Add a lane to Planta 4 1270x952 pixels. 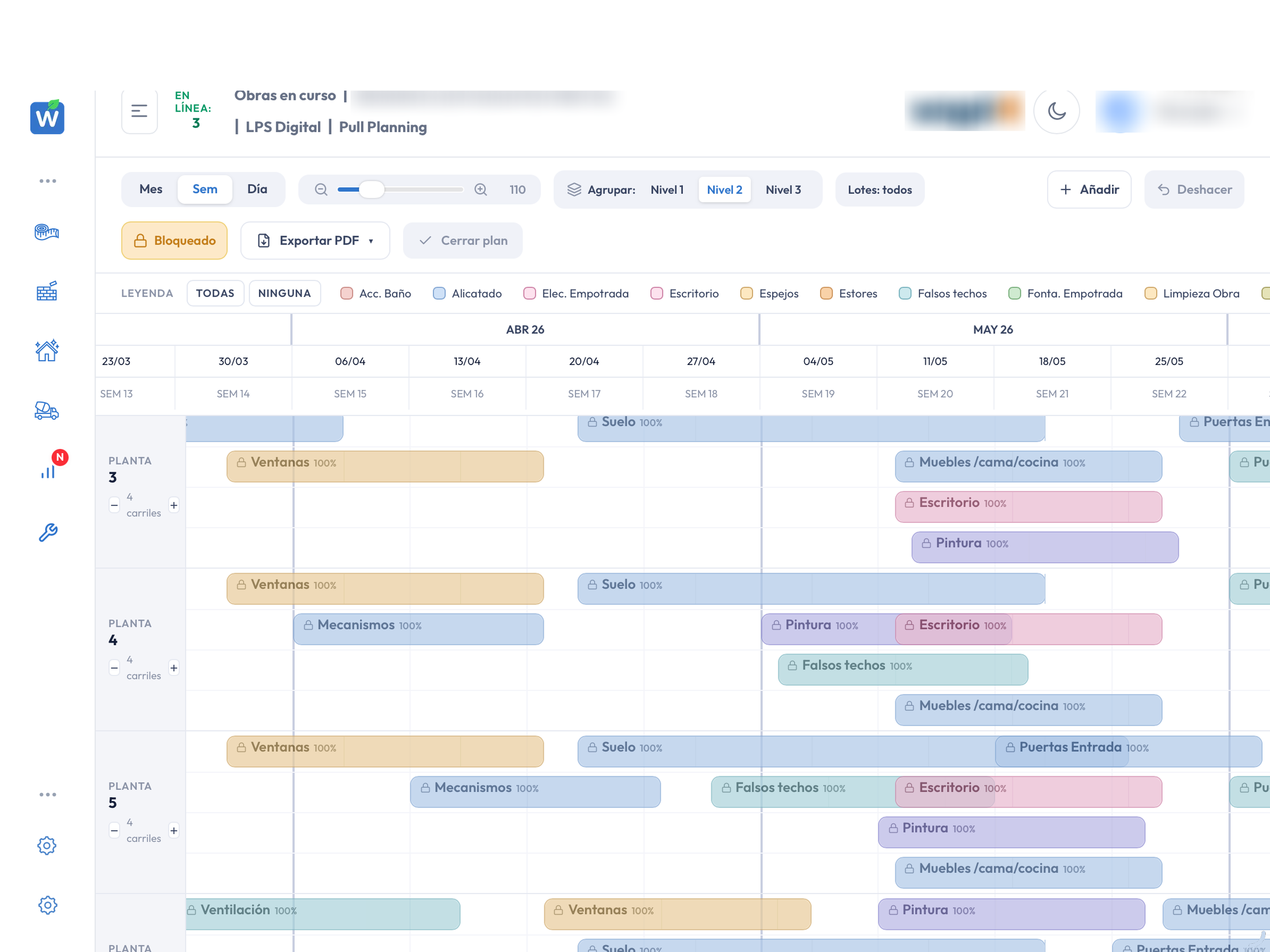click(x=174, y=668)
